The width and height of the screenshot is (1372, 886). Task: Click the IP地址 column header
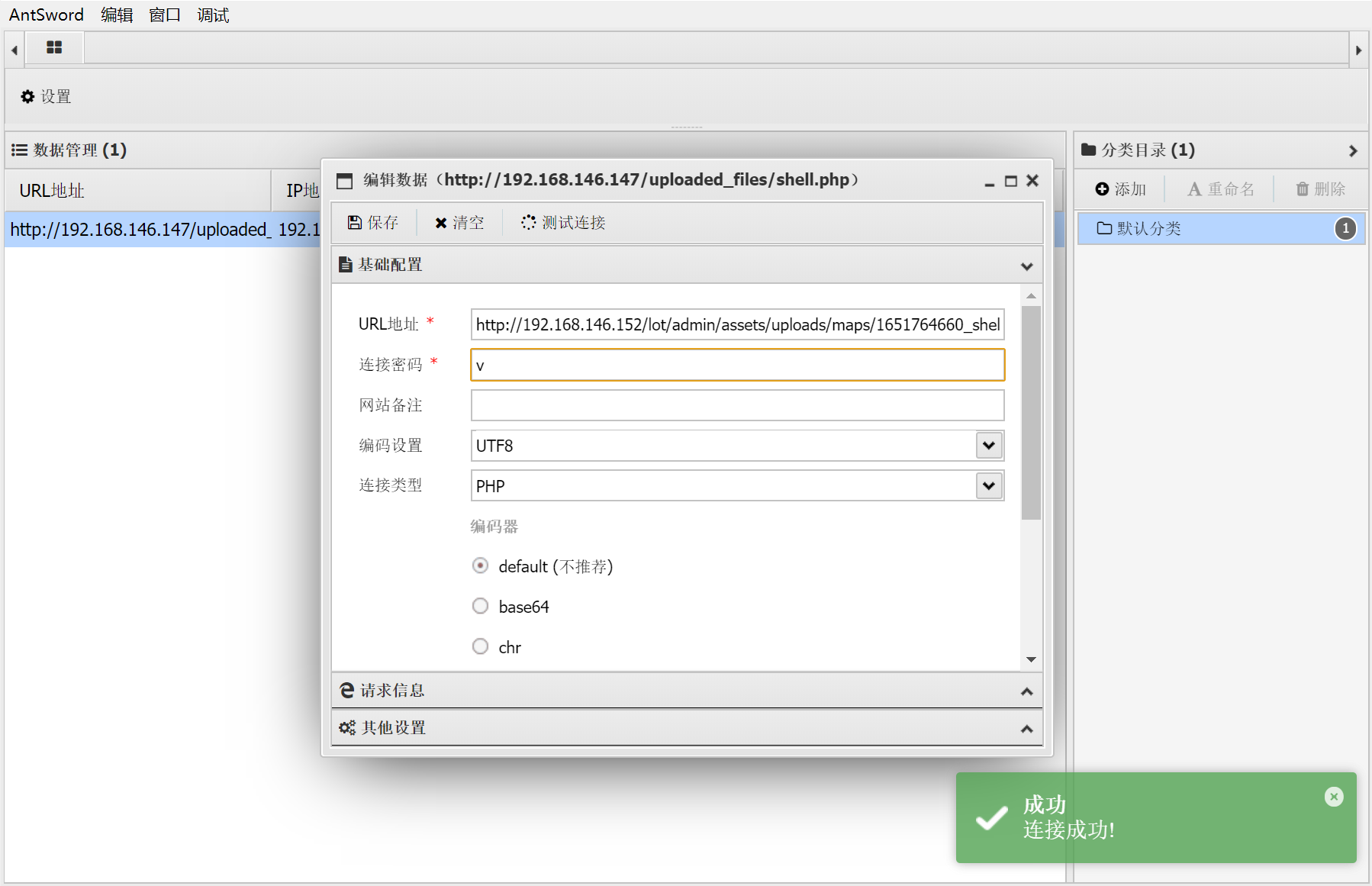point(302,190)
